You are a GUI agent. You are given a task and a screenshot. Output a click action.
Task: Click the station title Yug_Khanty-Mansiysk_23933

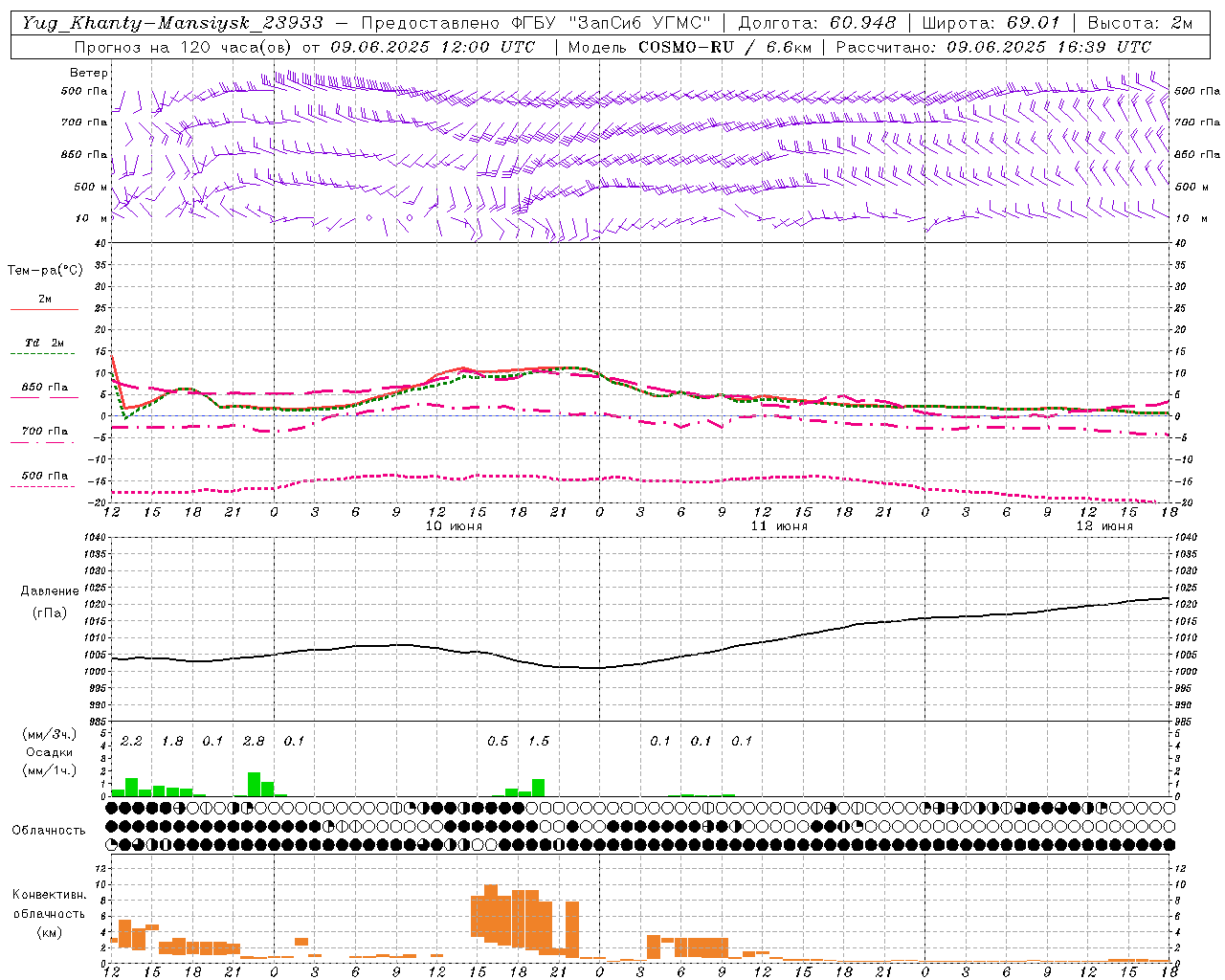point(172,23)
